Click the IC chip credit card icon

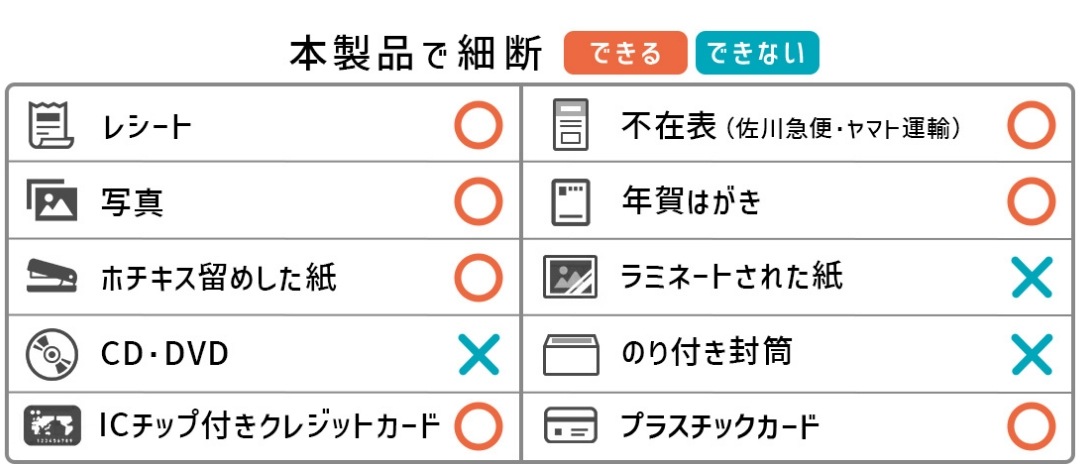[50, 426]
